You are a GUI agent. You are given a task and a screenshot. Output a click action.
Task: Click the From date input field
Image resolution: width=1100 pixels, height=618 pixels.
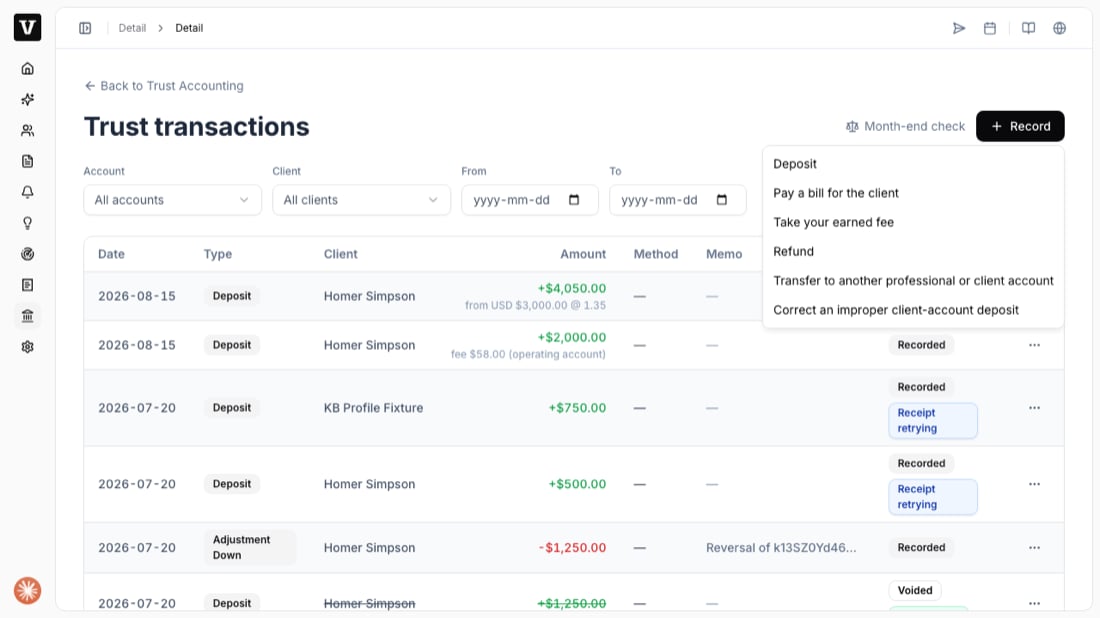pyautogui.click(x=530, y=200)
